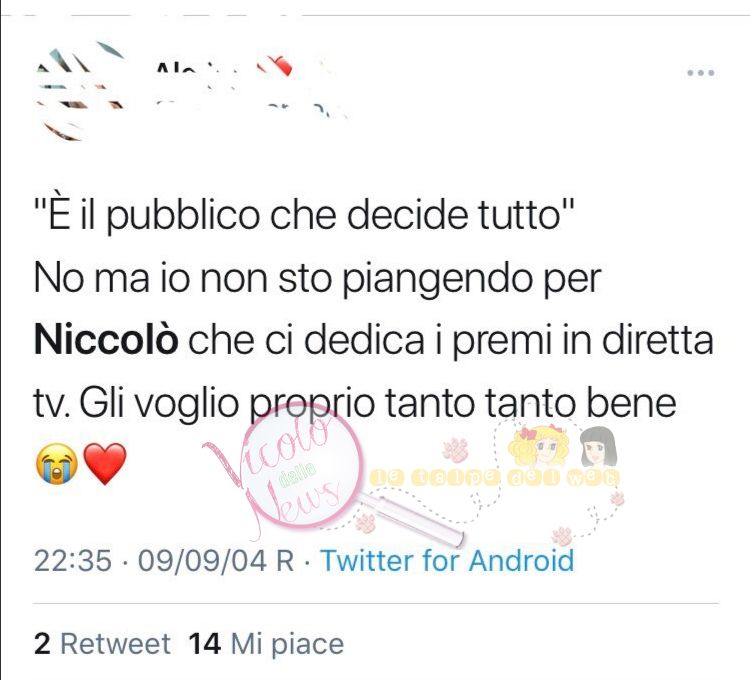Click the red heart in the username
Image resolution: width=750 pixels, height=680 pixels.
coord(276,65)
